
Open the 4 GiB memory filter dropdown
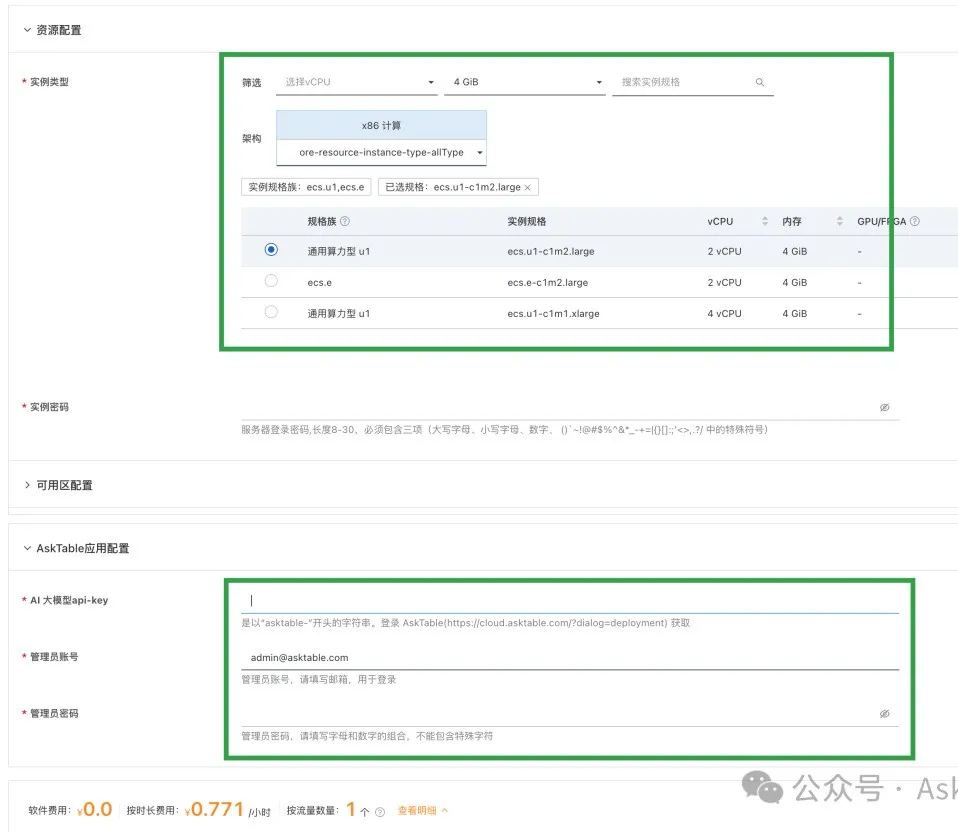pos(598,82)
